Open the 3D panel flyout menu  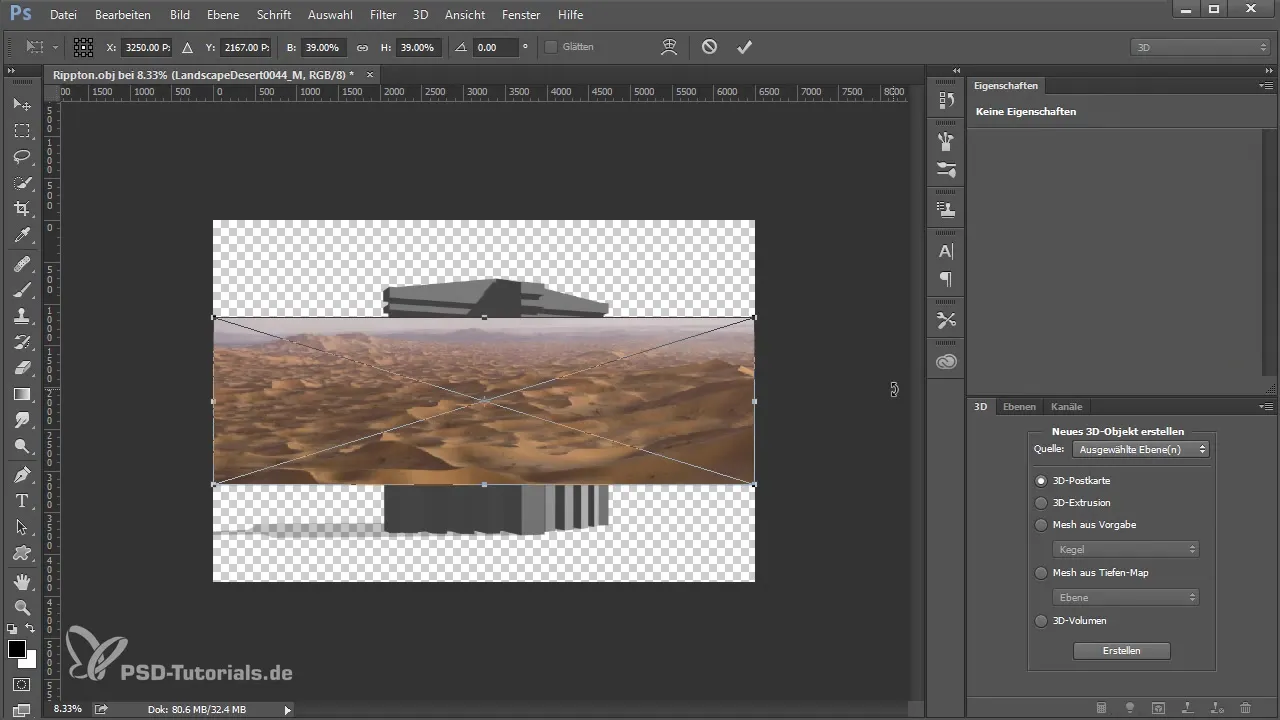tap(1266, 407)
